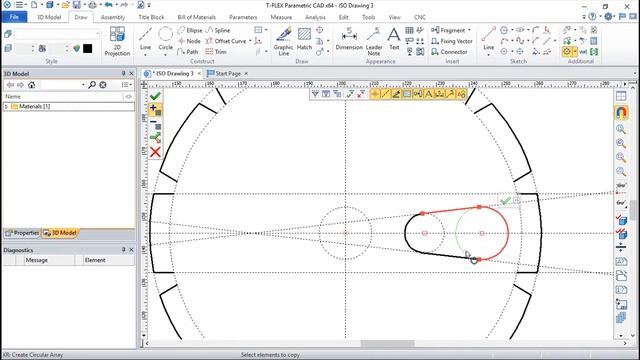Open the Offset Curve dropdown arrow
The image size is (640, 360).
pos(250,41)
